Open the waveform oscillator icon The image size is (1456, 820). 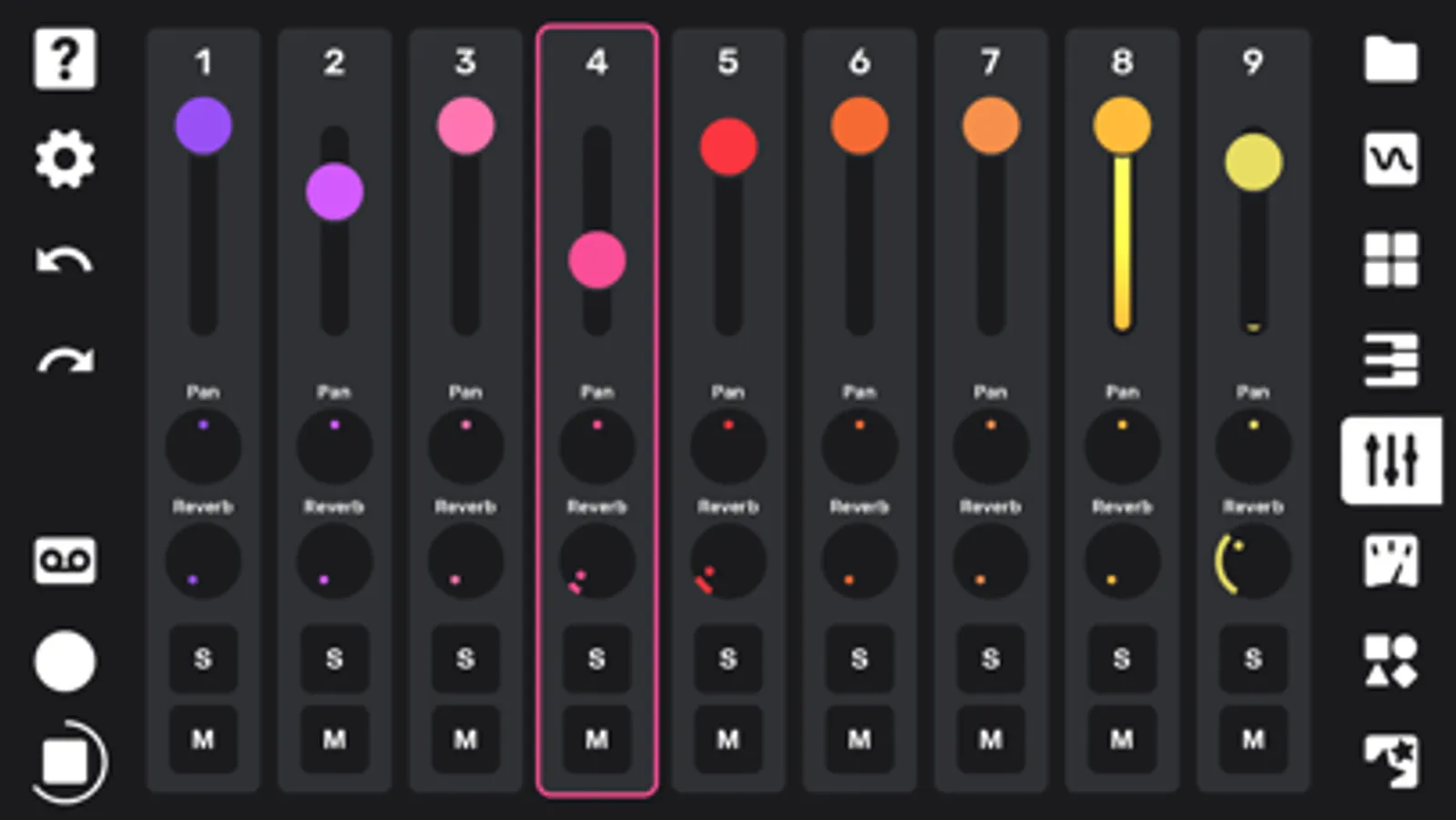pos(1390,159)
